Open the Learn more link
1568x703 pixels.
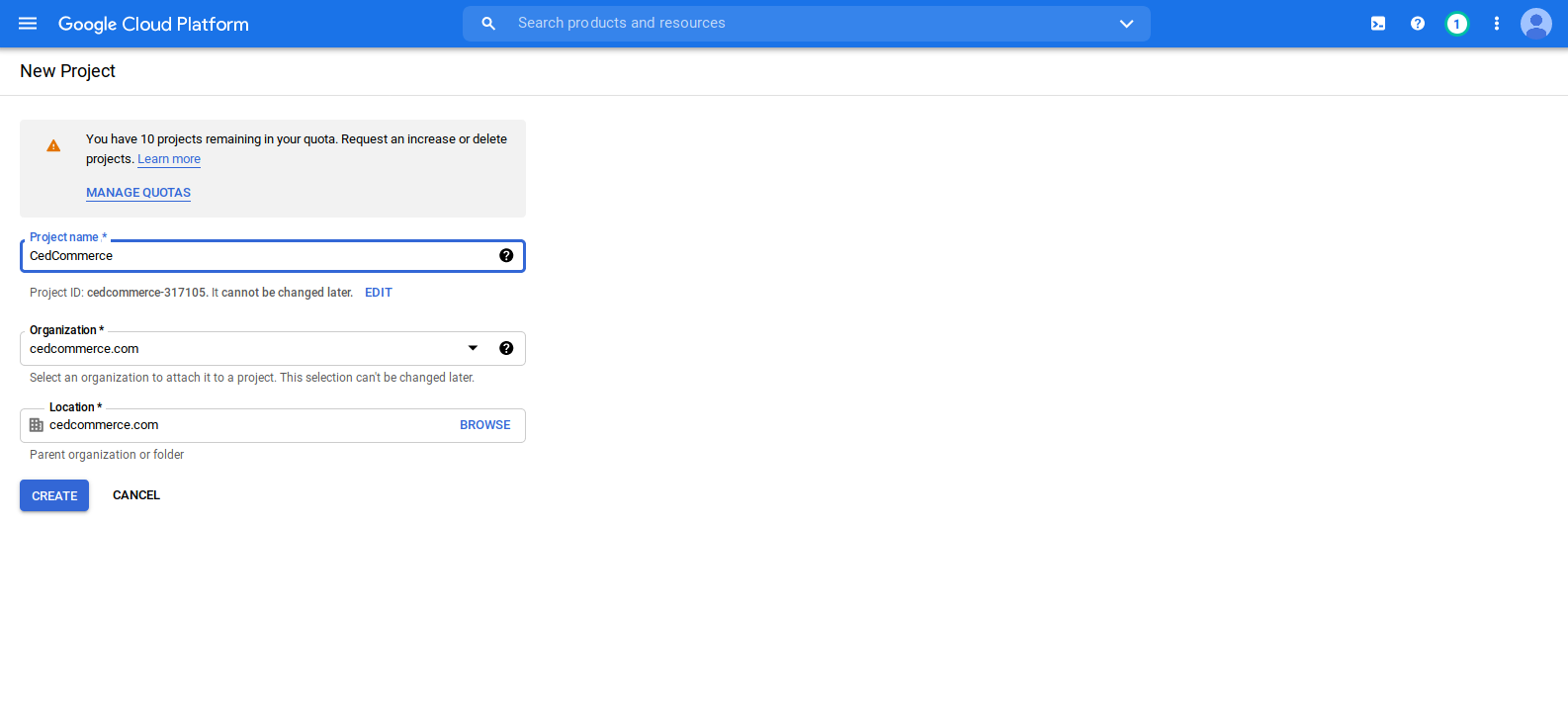pyautogui.click(x=169, y=159)
